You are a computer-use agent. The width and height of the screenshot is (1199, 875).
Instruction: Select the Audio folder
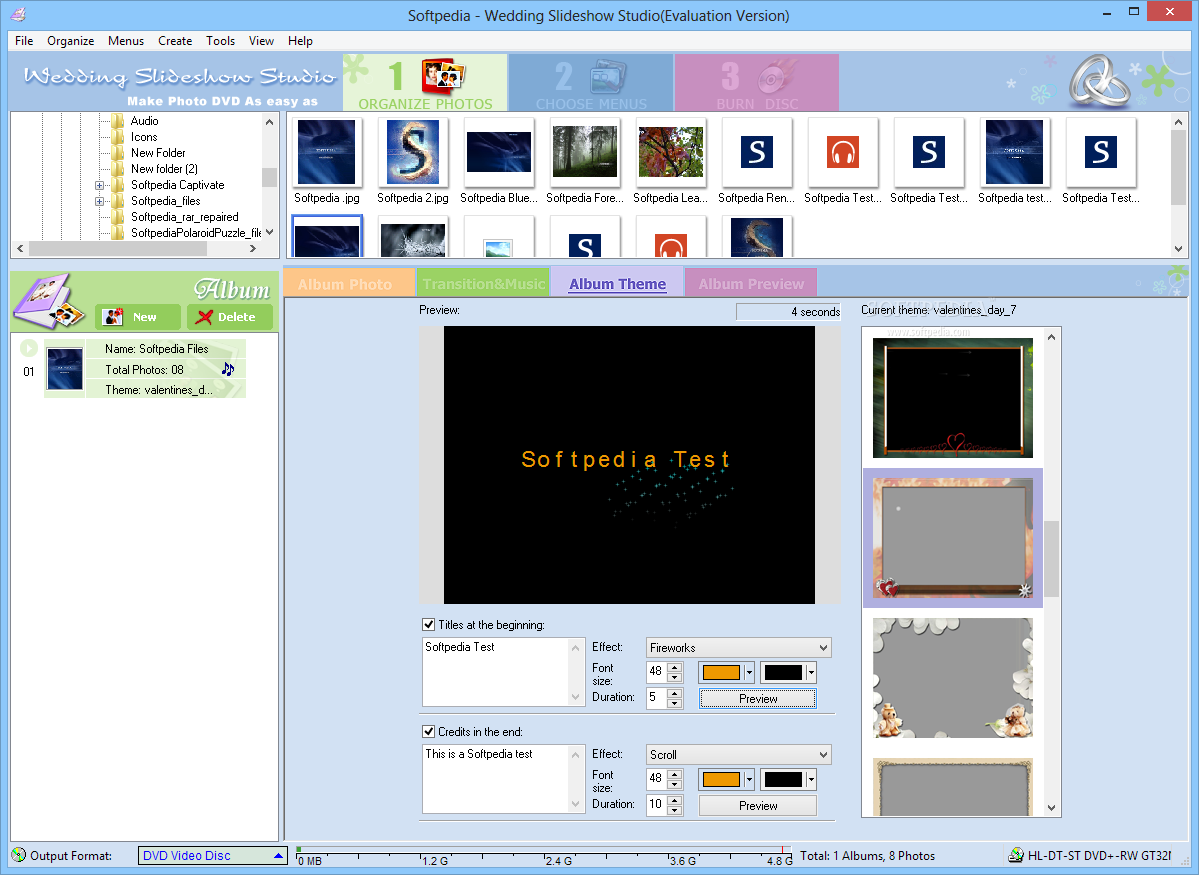(145, 121)
